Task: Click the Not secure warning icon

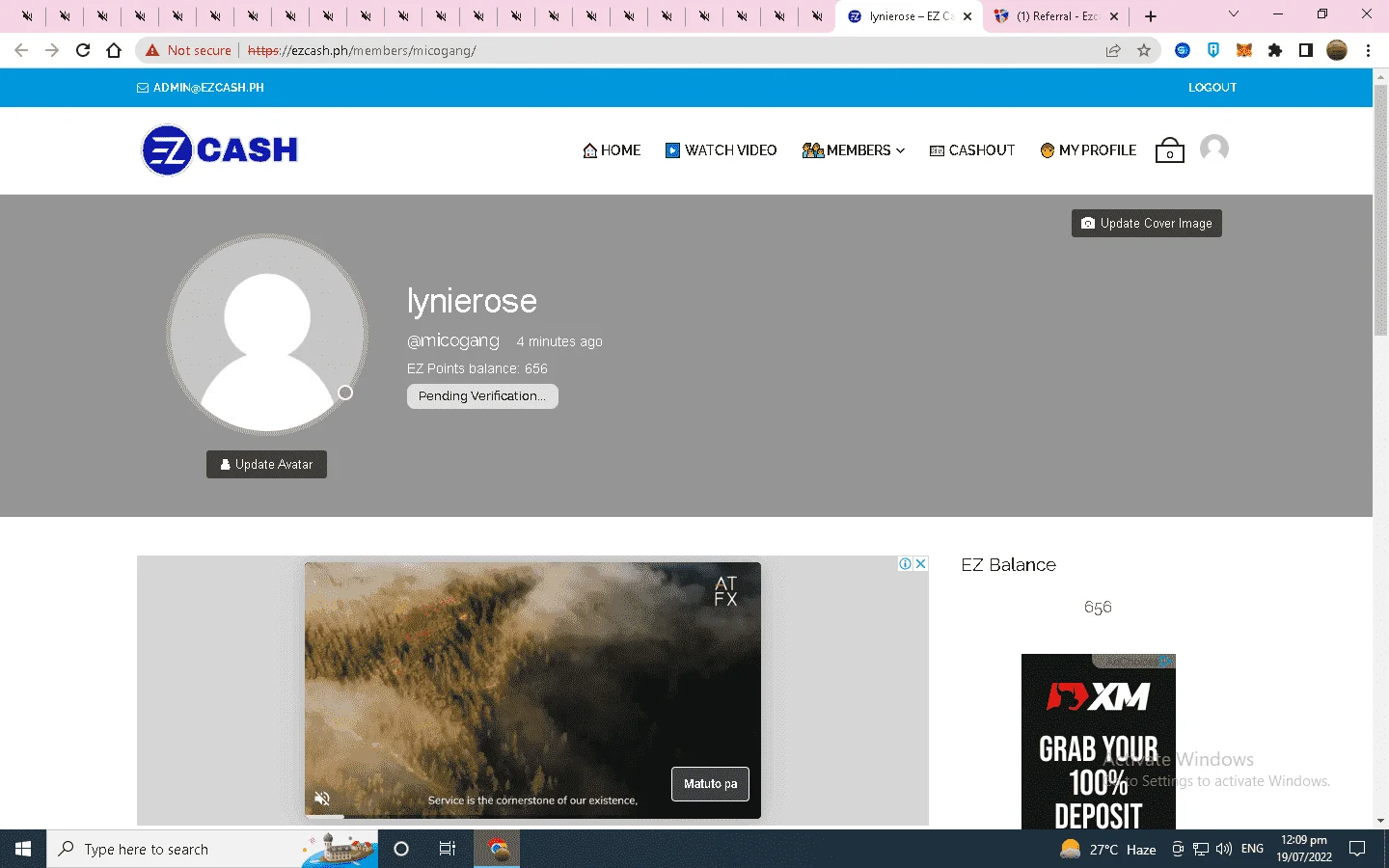Action: click(152, 50)
